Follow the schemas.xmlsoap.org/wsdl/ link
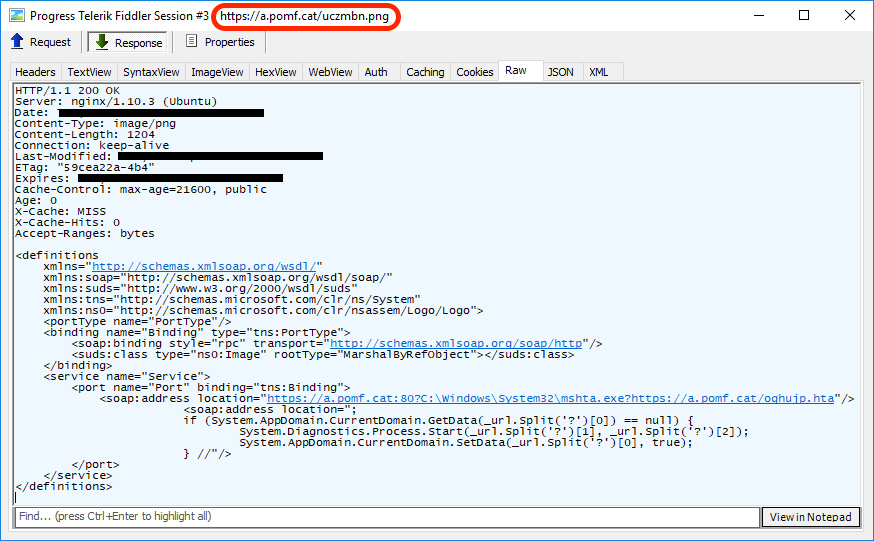Screen dimensions: 874x541 tap(204, 266)
